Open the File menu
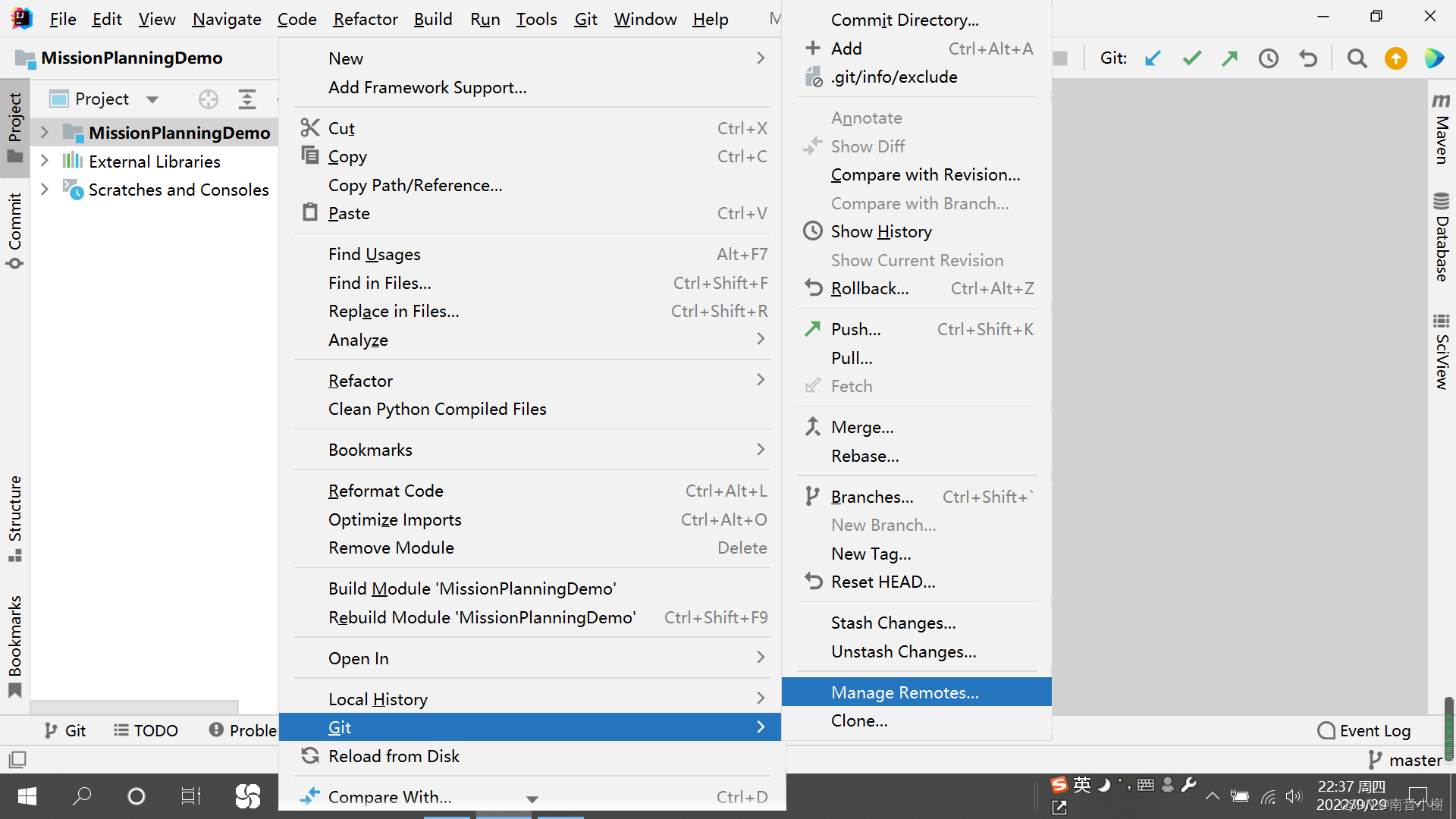Viewport: 1456px width, 819px height. (63, 19)
